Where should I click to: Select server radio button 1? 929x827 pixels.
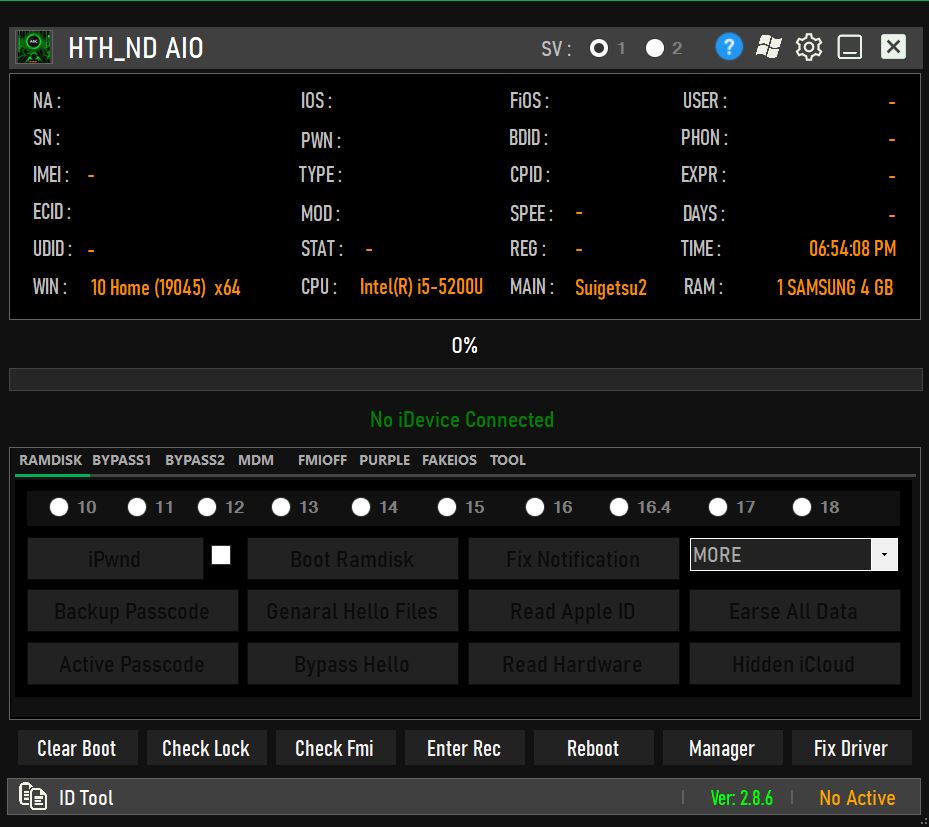pyautogui.click(x=598, y=48)
